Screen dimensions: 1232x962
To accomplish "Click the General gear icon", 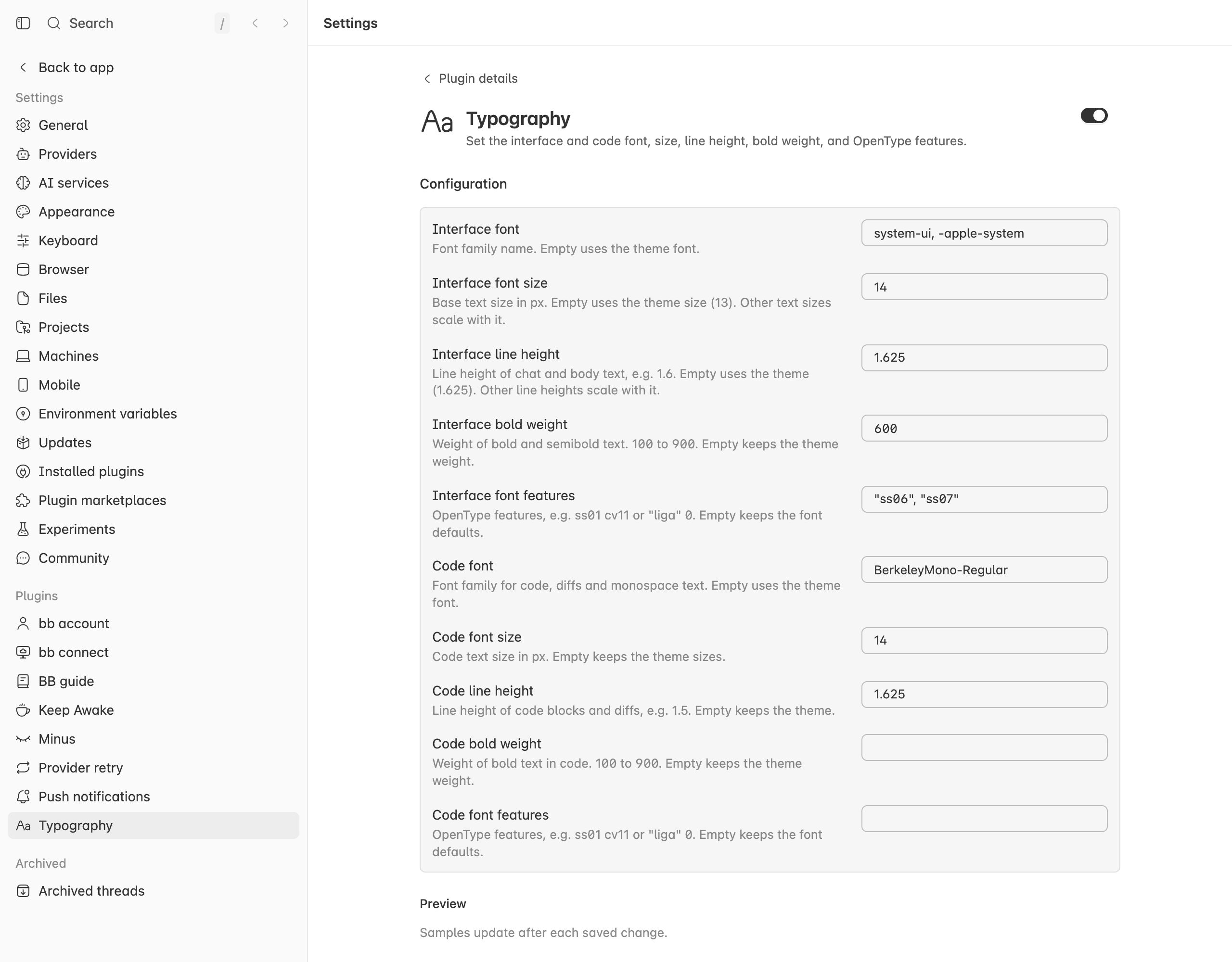I will [23, 125].
